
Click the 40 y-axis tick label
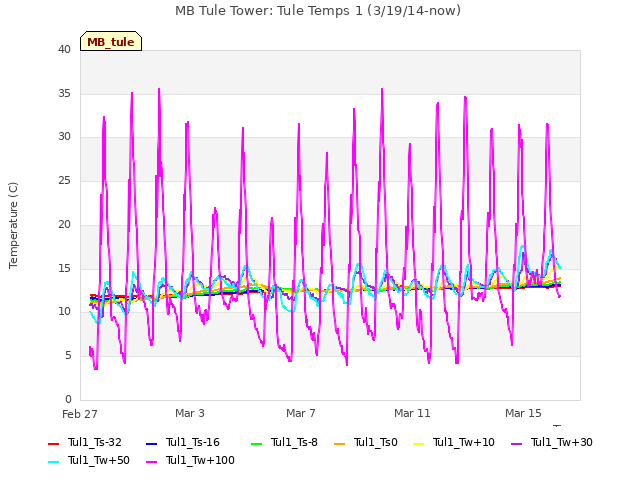pyautogui.click(x=64, y=49)
